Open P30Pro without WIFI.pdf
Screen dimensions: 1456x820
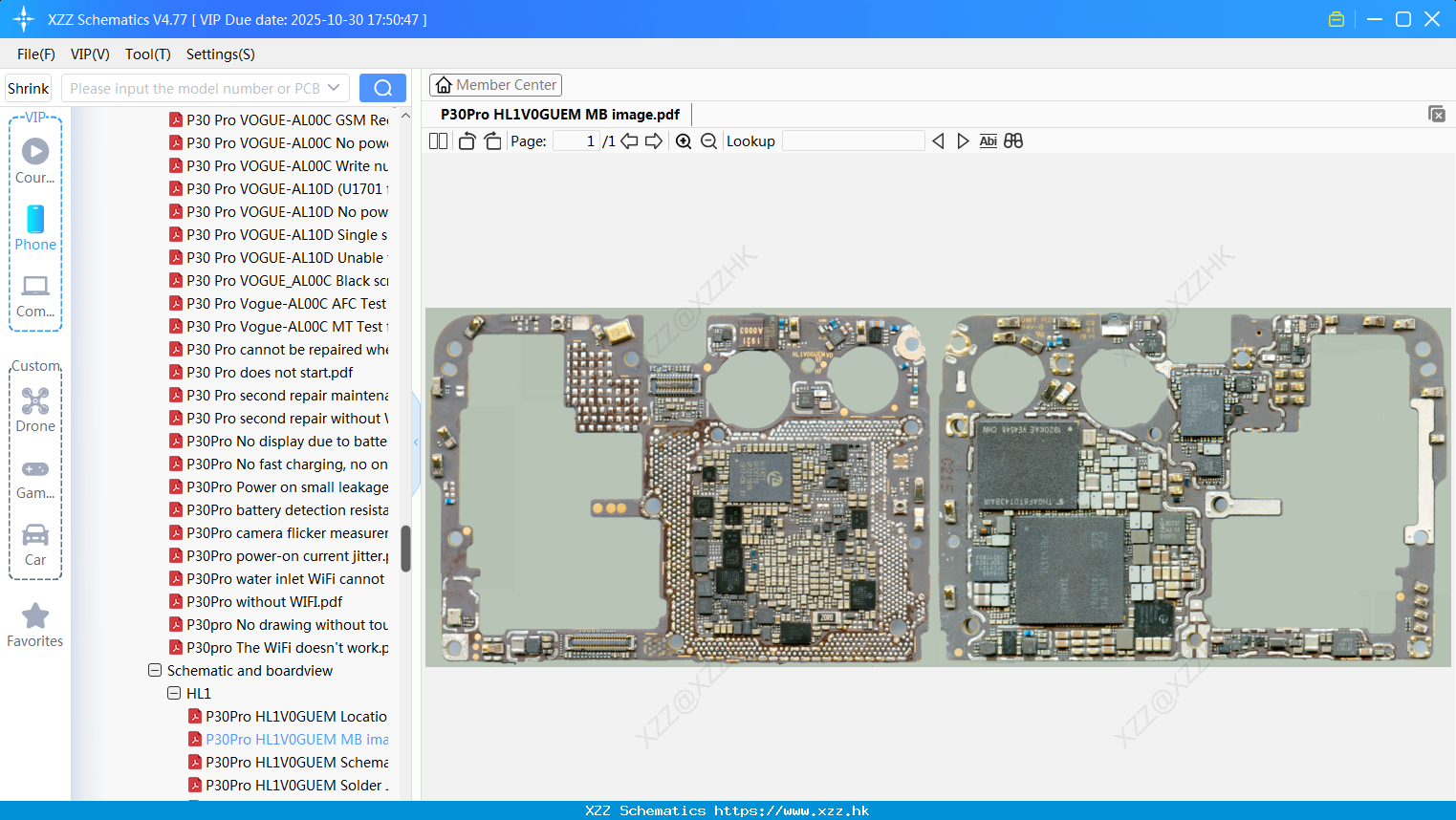(x=256, y=602)
